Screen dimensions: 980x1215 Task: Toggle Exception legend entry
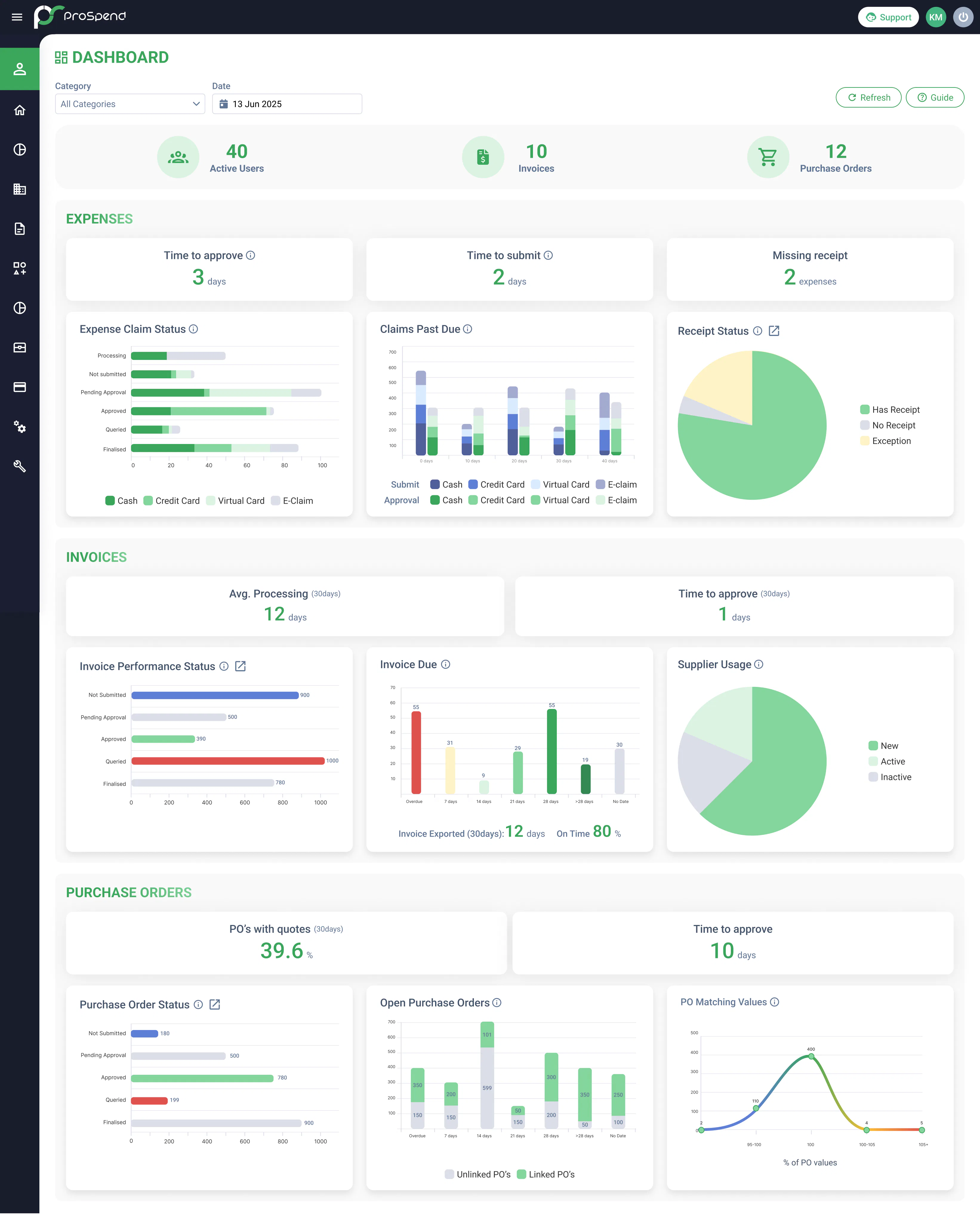click(885, 441)
